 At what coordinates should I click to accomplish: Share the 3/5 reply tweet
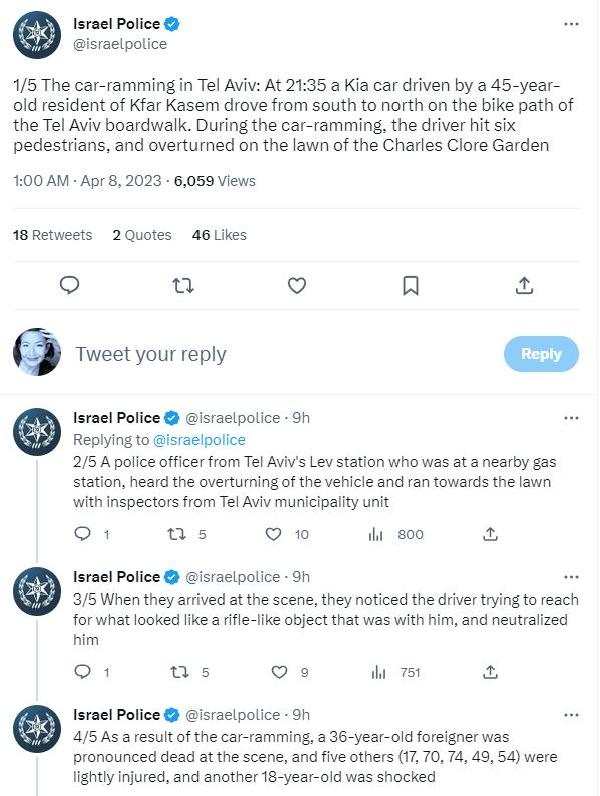pyautogui.click(x=490, y=672)
